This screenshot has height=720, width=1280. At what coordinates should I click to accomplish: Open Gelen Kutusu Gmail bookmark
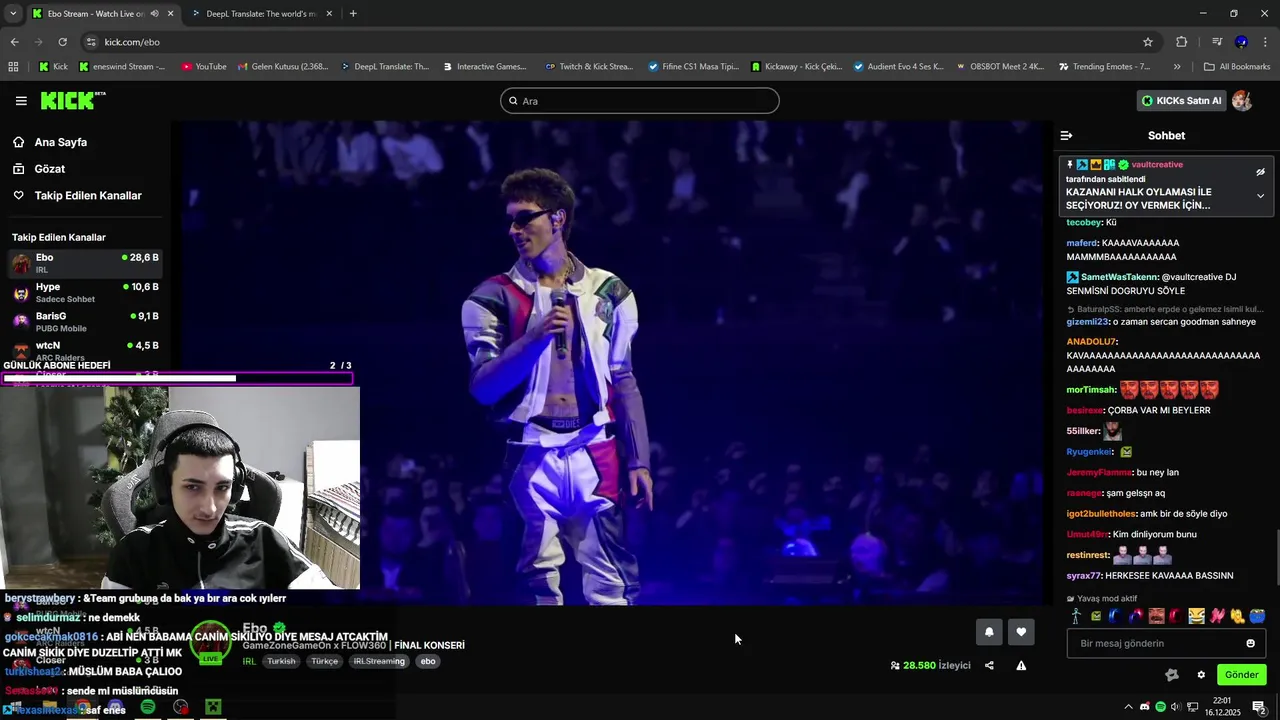tap(283, 67)
